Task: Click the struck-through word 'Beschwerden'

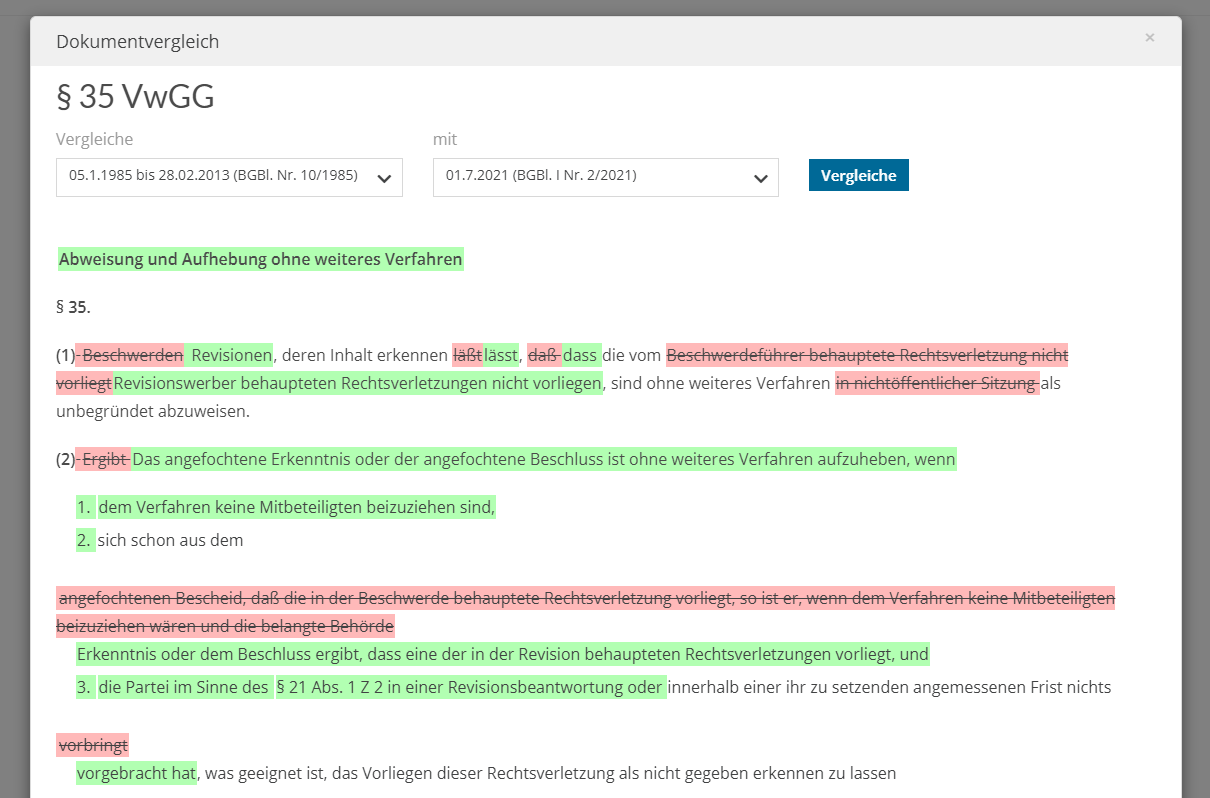Action: (133, 355)
